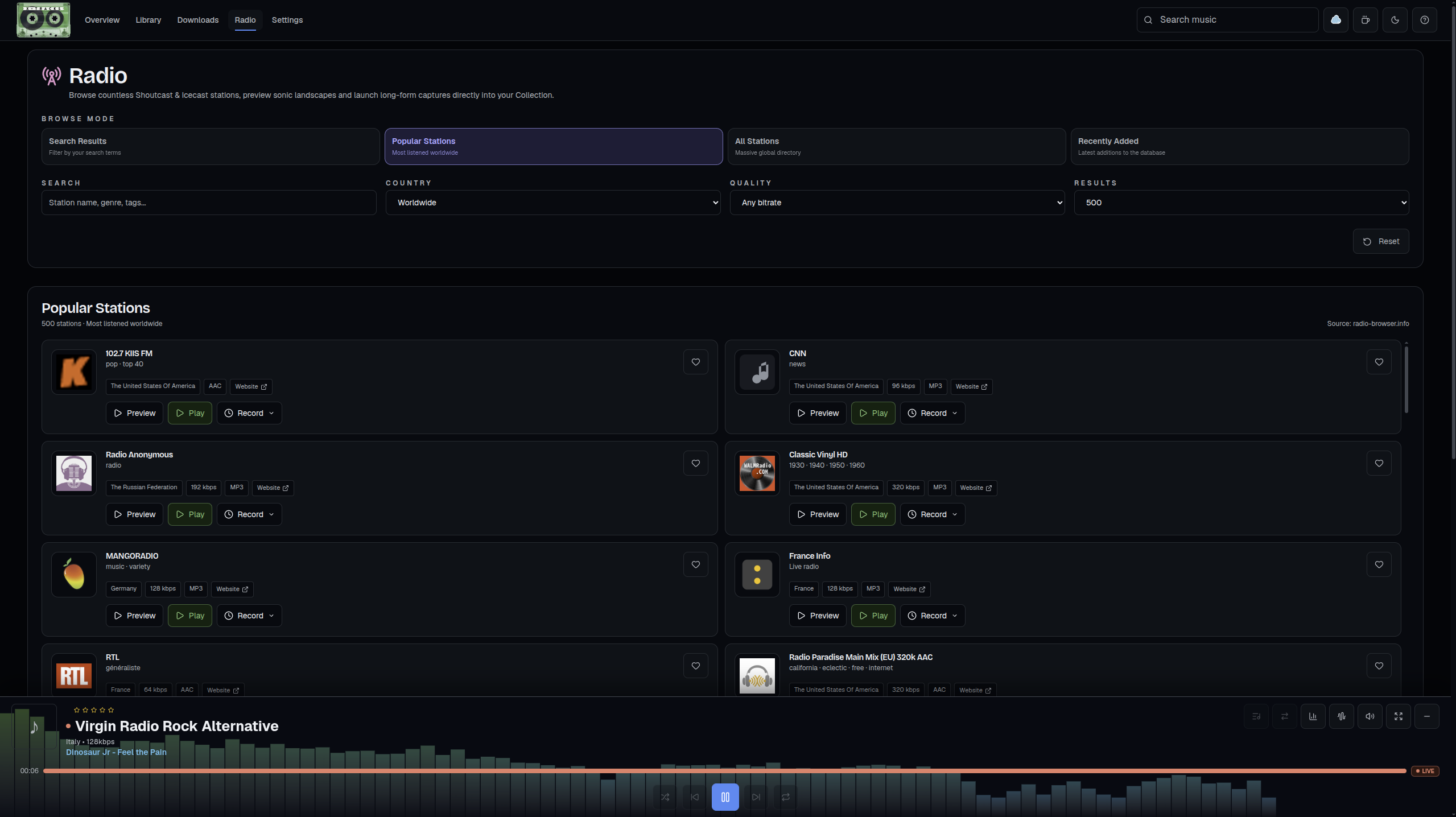Screen dimensions: 1456x817
Task: Select the Popular Stations browse mode
Action: (554, 146)
